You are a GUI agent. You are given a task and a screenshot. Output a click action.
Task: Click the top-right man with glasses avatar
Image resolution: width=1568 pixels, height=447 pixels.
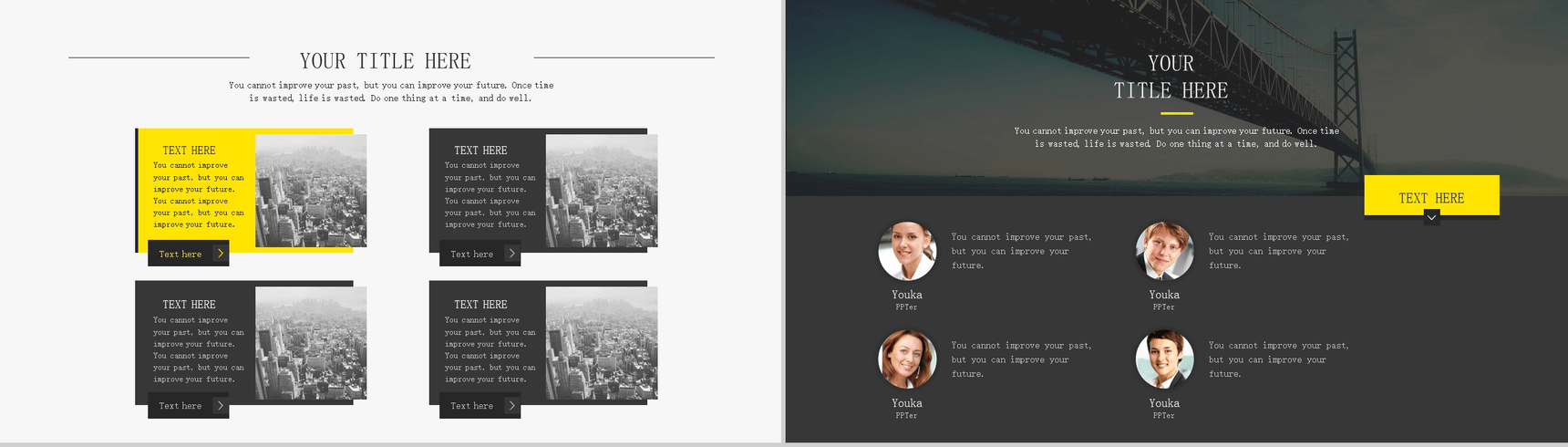pos(1164,251)
